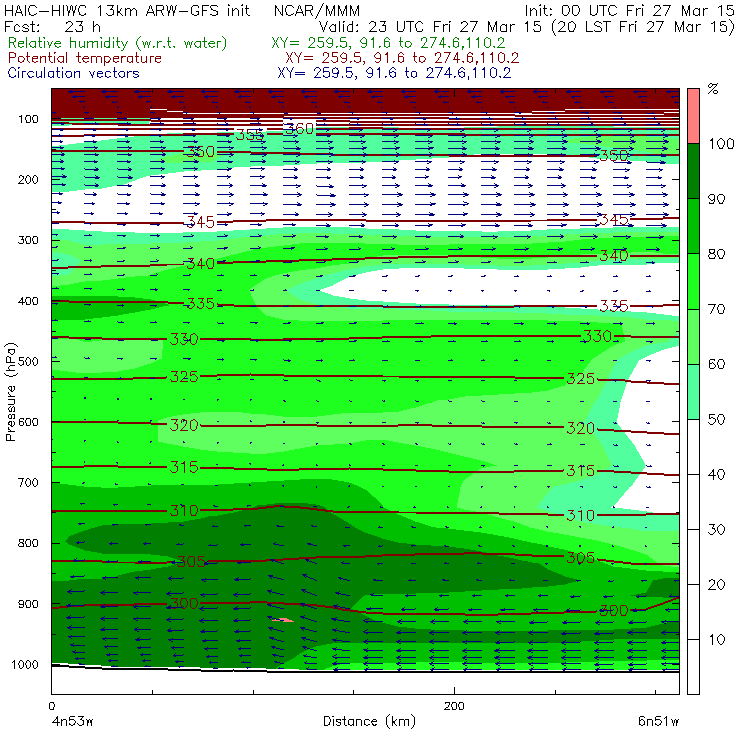Click "Init: 00 UTC Fri 27 Mar 15" text
The image size is (740, 740).
tap(629, 10)
